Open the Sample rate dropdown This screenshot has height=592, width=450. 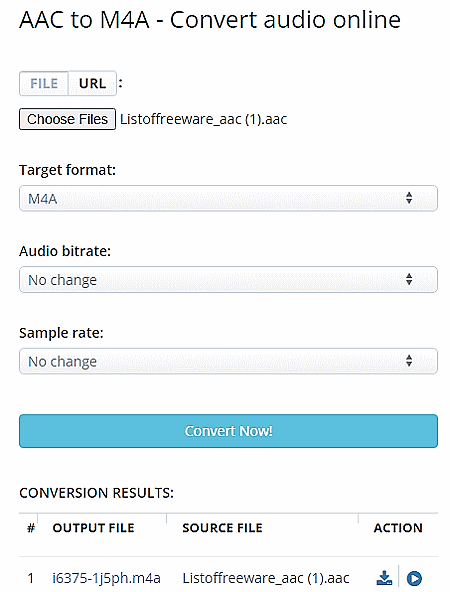(228, 361)
